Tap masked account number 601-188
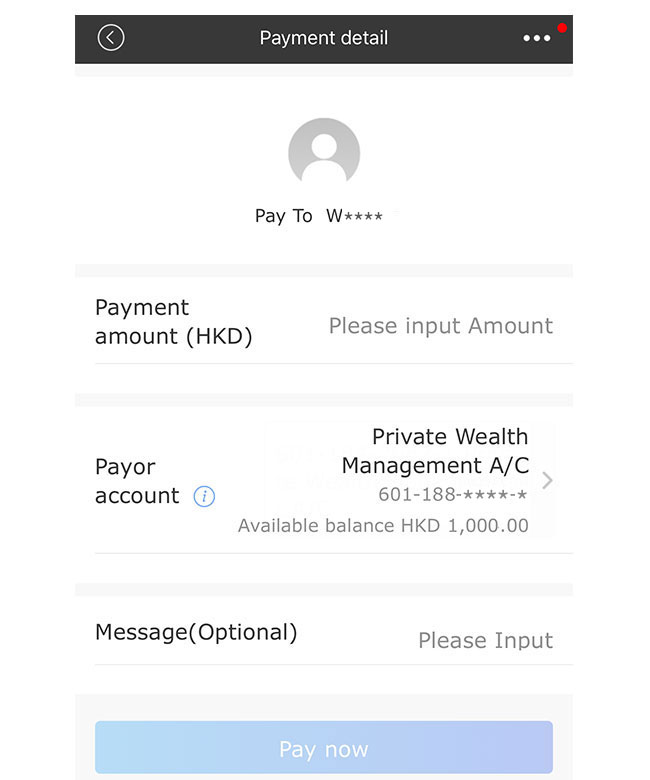 coord(453,494)
